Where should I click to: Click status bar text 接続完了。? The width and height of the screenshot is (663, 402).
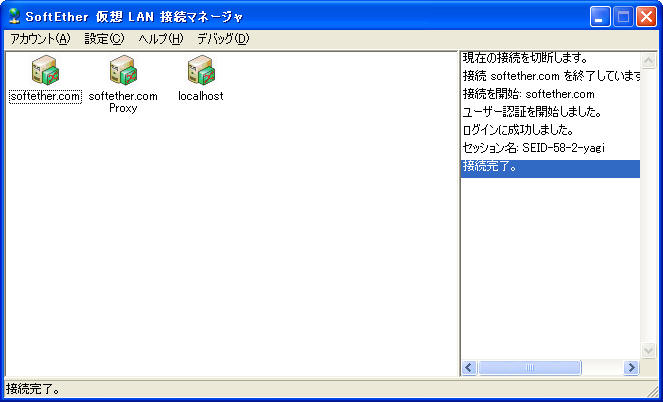(x=33, y=389)
